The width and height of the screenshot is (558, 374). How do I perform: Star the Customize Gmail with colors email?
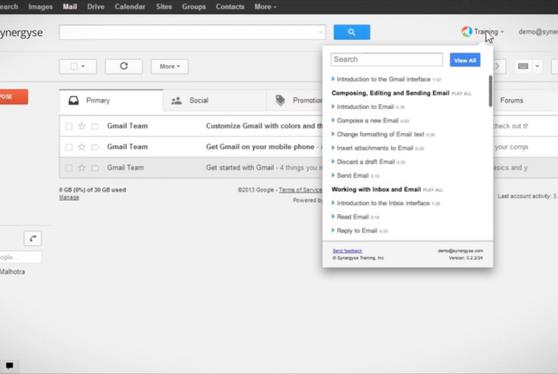[x=82, y=126]
